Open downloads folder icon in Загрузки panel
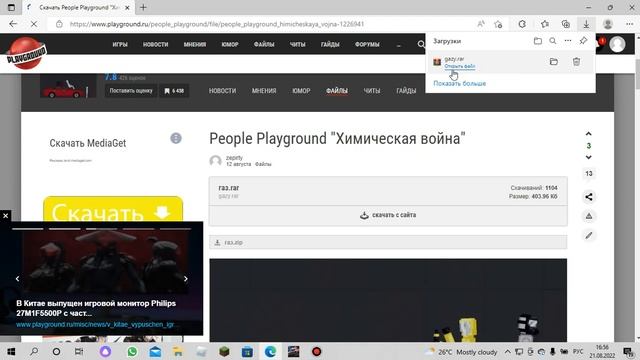640x360 pixels. click(x=538, y=41)
